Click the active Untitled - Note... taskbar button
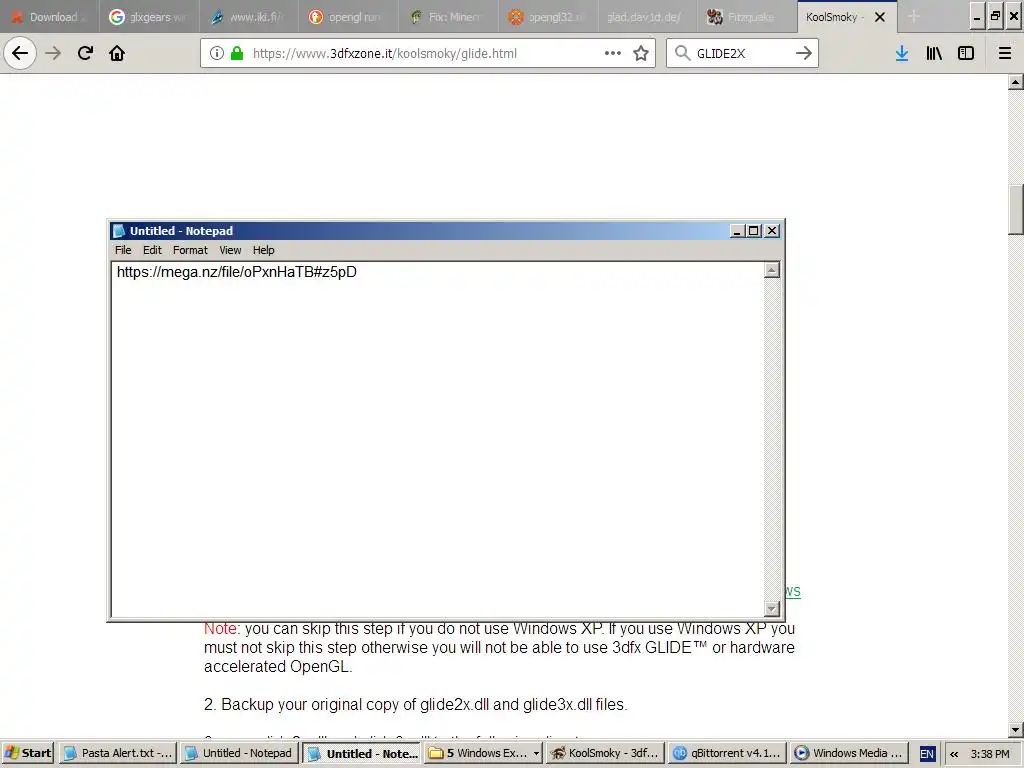 tap(362, 753)
